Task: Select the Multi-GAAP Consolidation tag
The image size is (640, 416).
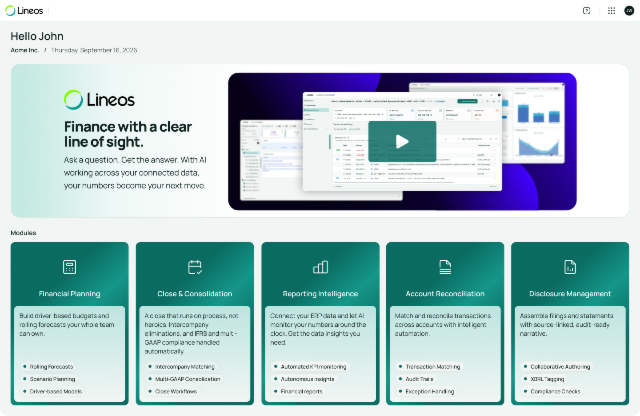Action: tap(184, 379)
